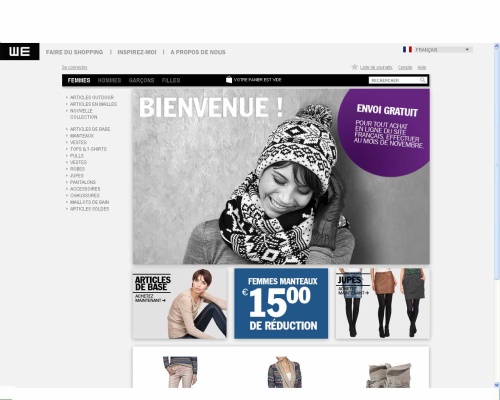Open the shopping bag cart icon
Image resolution: width=500 pixels, height=400 pixels.
click(229, 80)
